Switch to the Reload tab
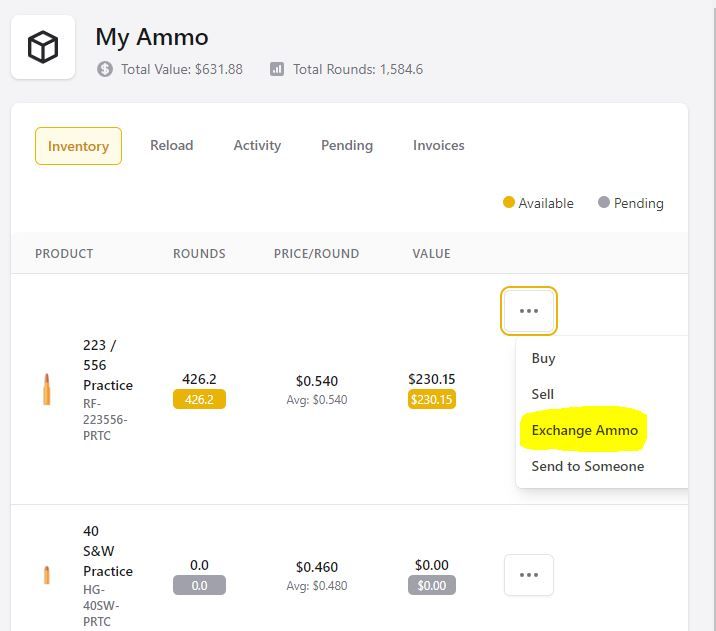716x631 pixels. tap(172, 145)
